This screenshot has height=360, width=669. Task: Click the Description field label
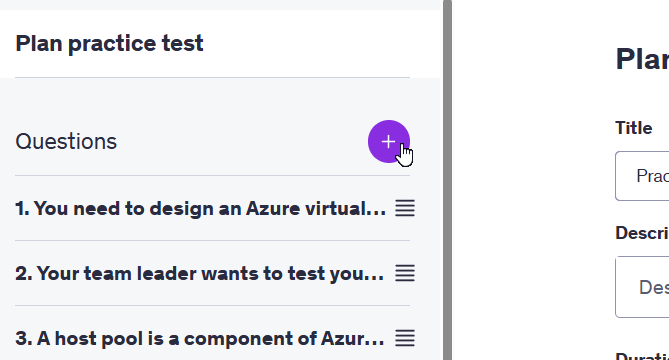(x=642, y=233)
